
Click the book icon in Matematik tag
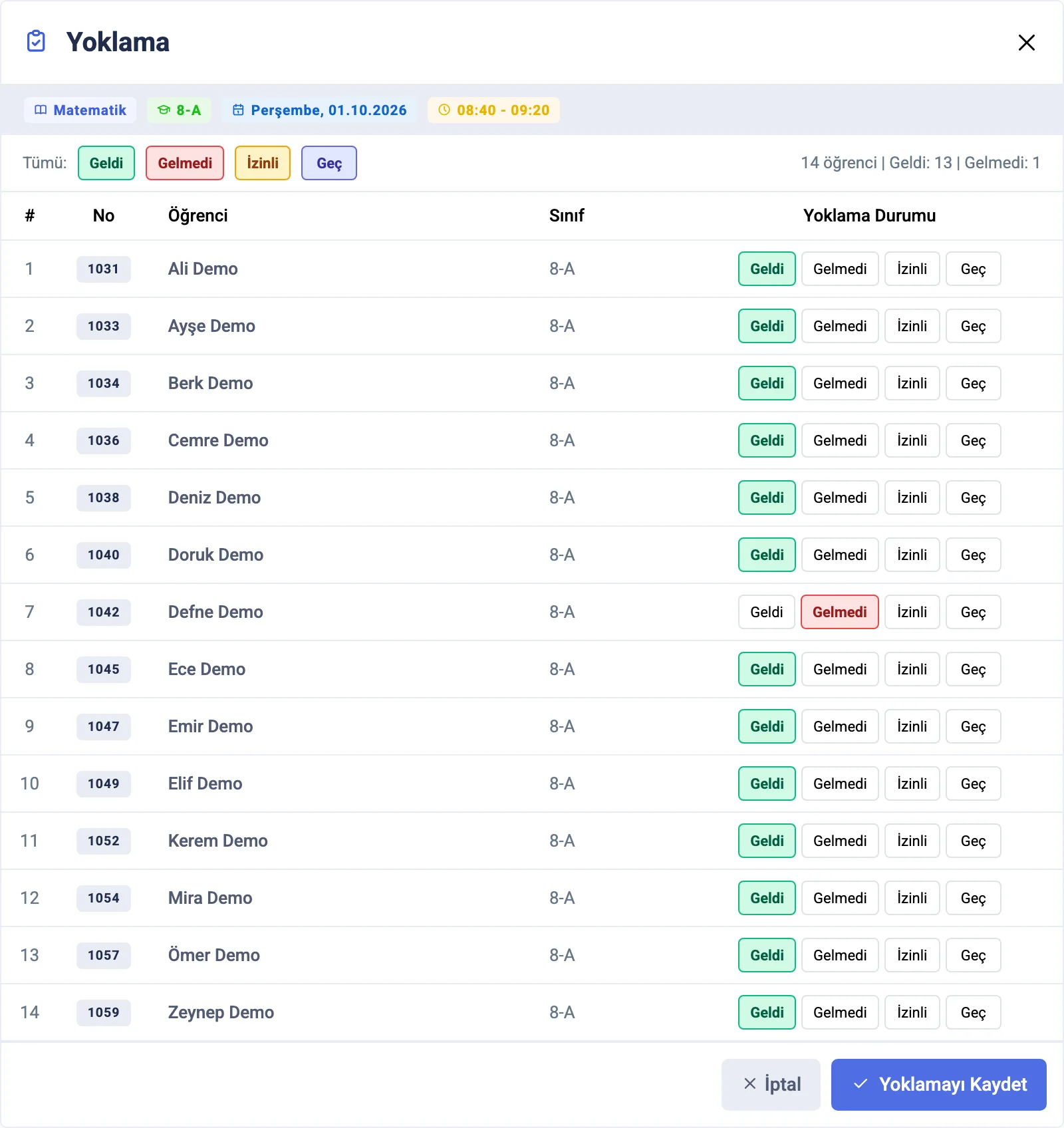coord(41,110)
